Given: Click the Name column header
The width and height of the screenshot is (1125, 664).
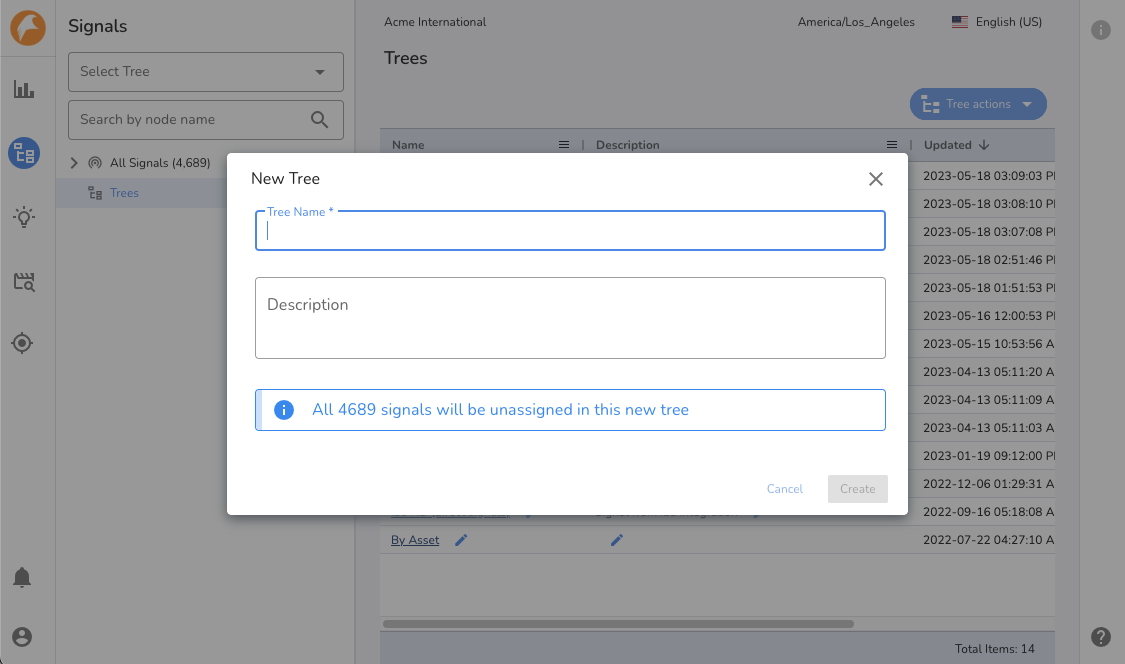Looking at the screenshot, I should (x=408, y=145).
